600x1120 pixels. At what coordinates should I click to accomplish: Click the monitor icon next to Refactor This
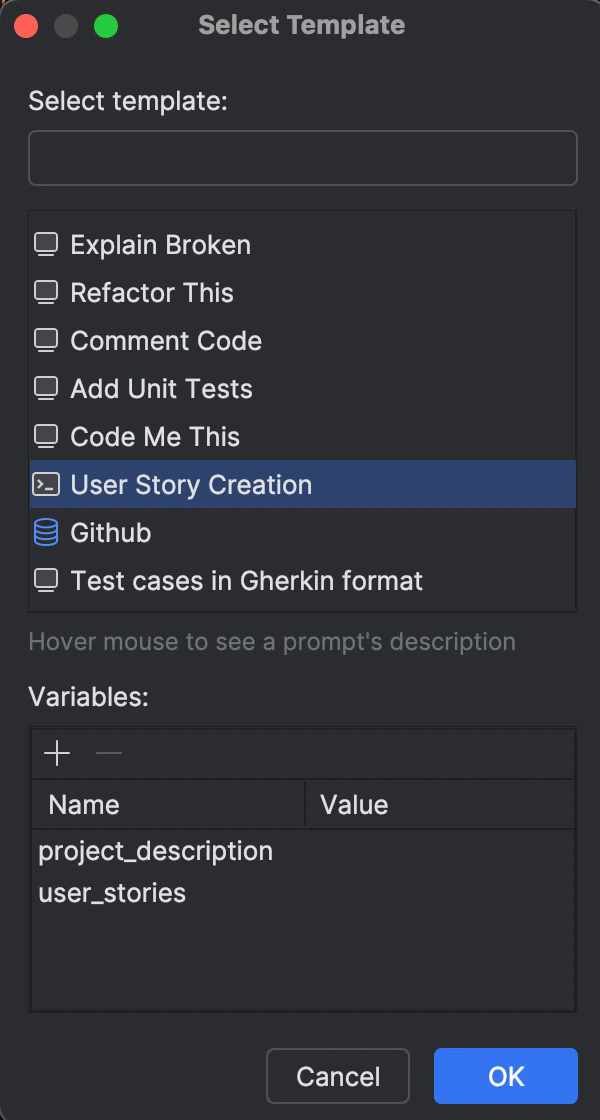[46, 293]
